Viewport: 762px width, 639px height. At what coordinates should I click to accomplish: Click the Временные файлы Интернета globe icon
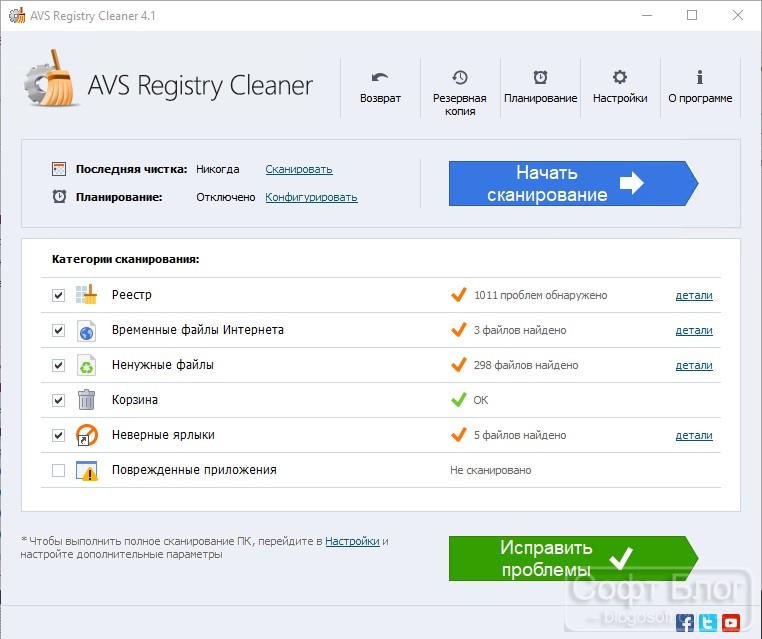click(x=87, y=330)
